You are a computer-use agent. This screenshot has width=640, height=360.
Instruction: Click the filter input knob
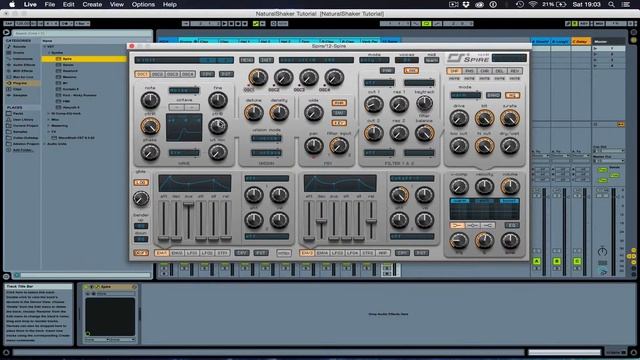[x=339, y=146]
